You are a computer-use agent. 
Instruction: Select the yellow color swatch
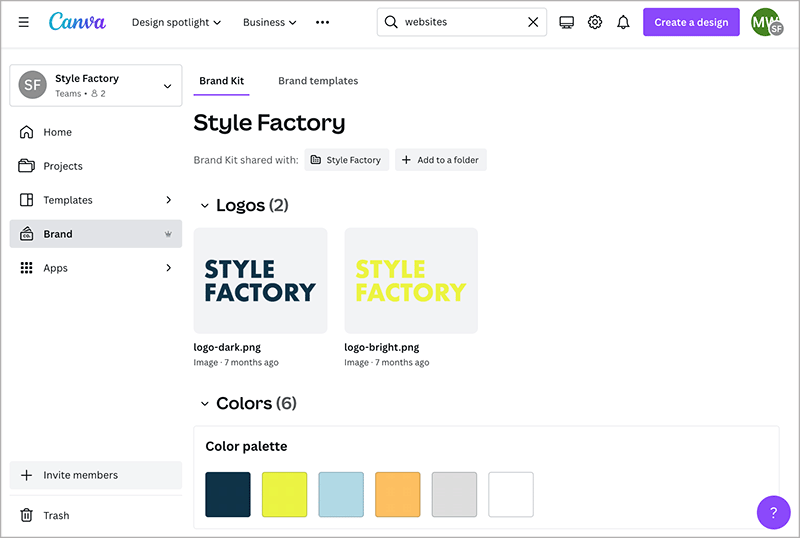285,494
